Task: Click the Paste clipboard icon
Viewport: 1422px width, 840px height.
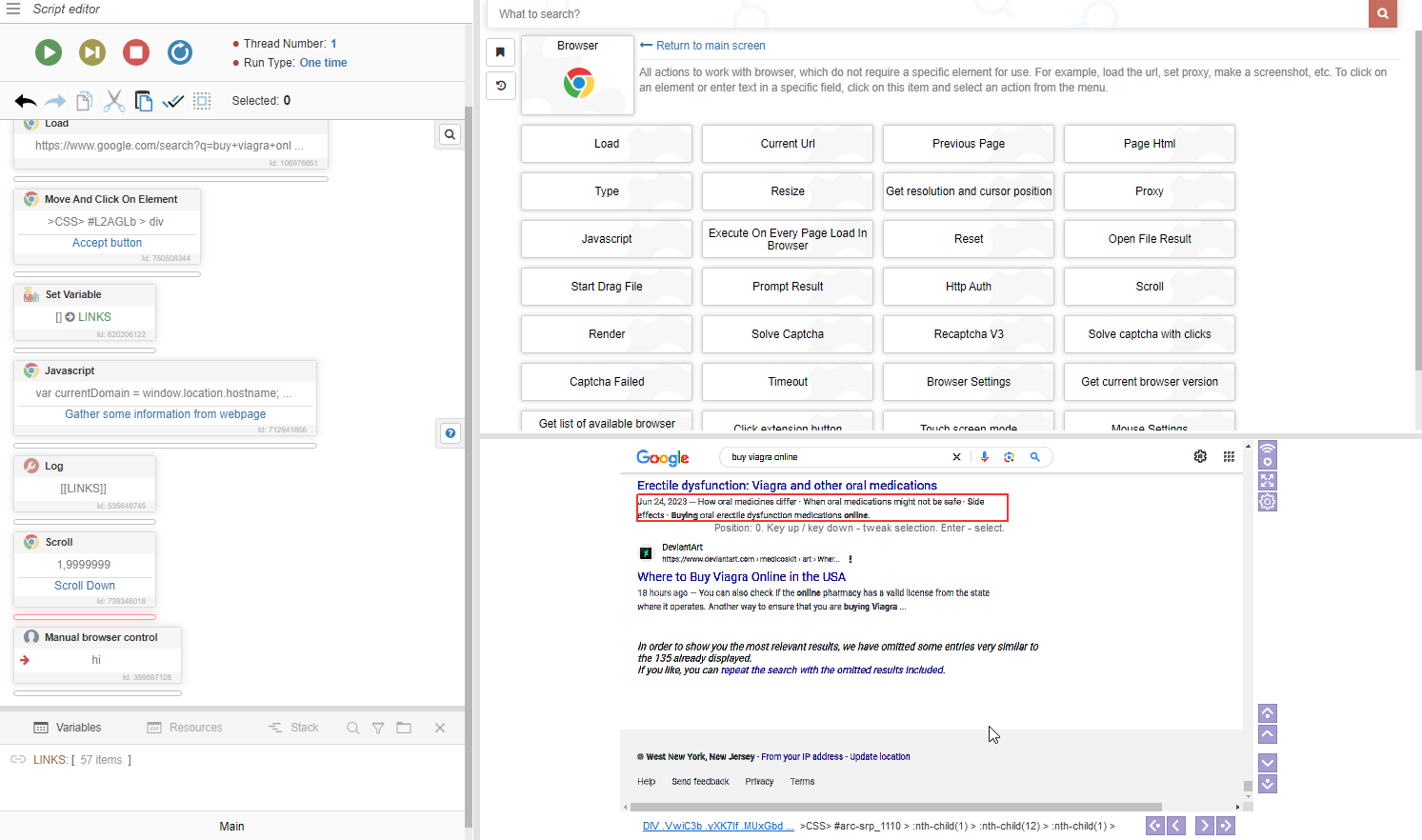Action: (x=144, y=101)
